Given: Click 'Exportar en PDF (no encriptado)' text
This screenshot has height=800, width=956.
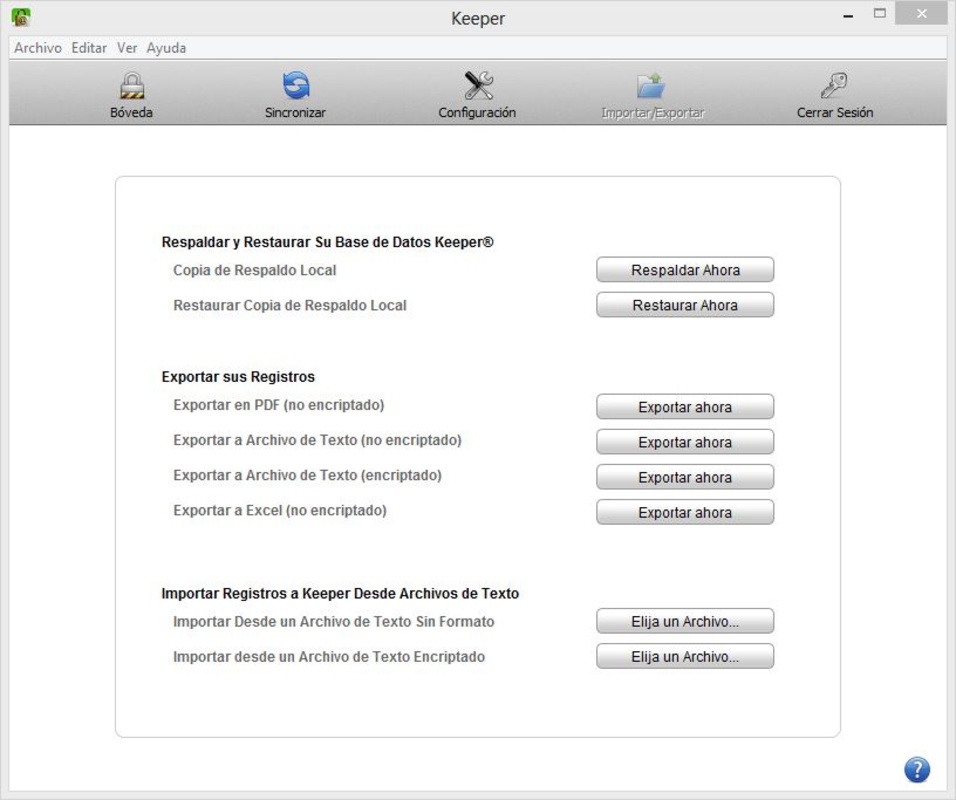Looking at the screenshot, I should (279, 405).
